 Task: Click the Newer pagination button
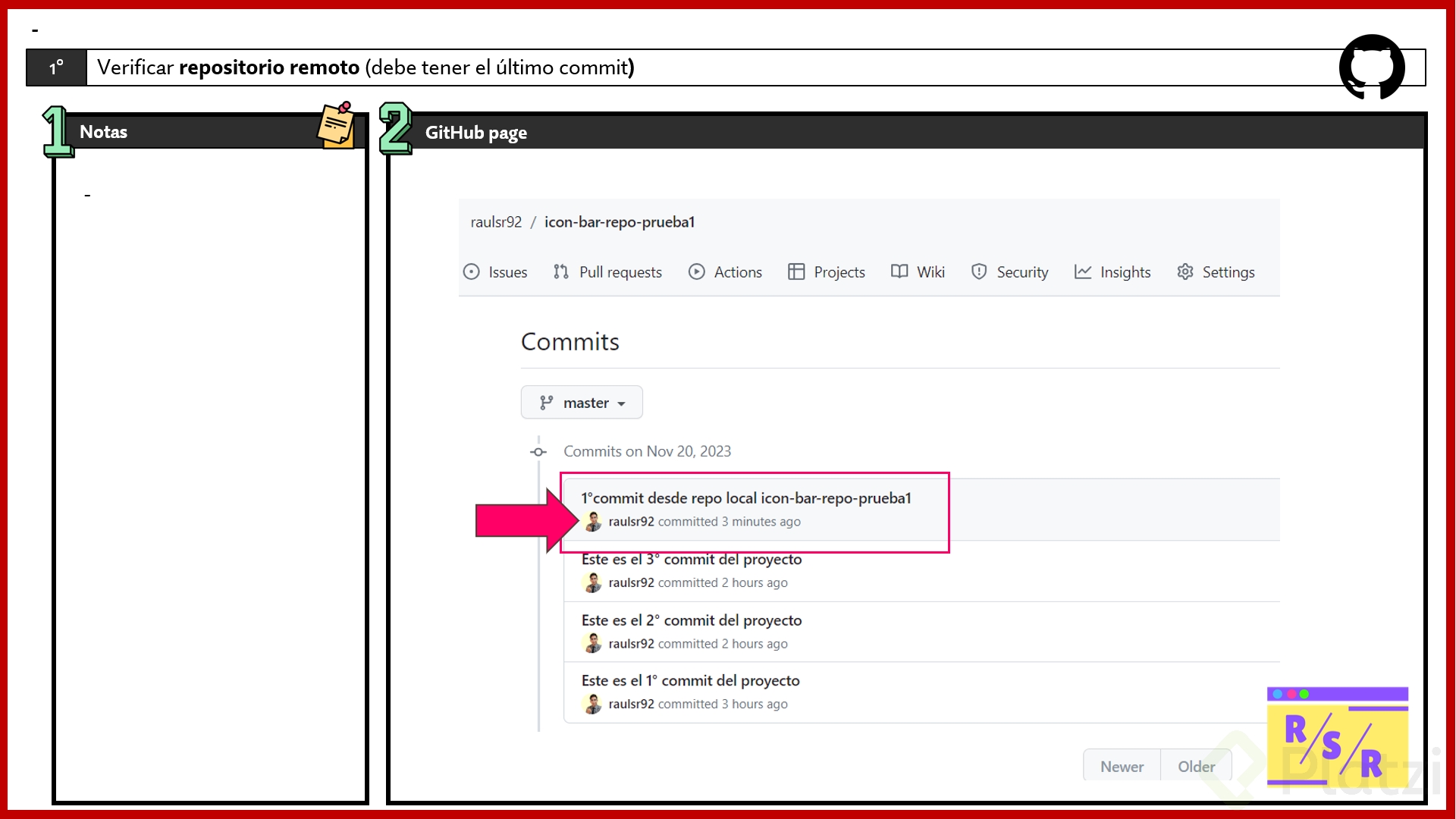pos(1122,767)
